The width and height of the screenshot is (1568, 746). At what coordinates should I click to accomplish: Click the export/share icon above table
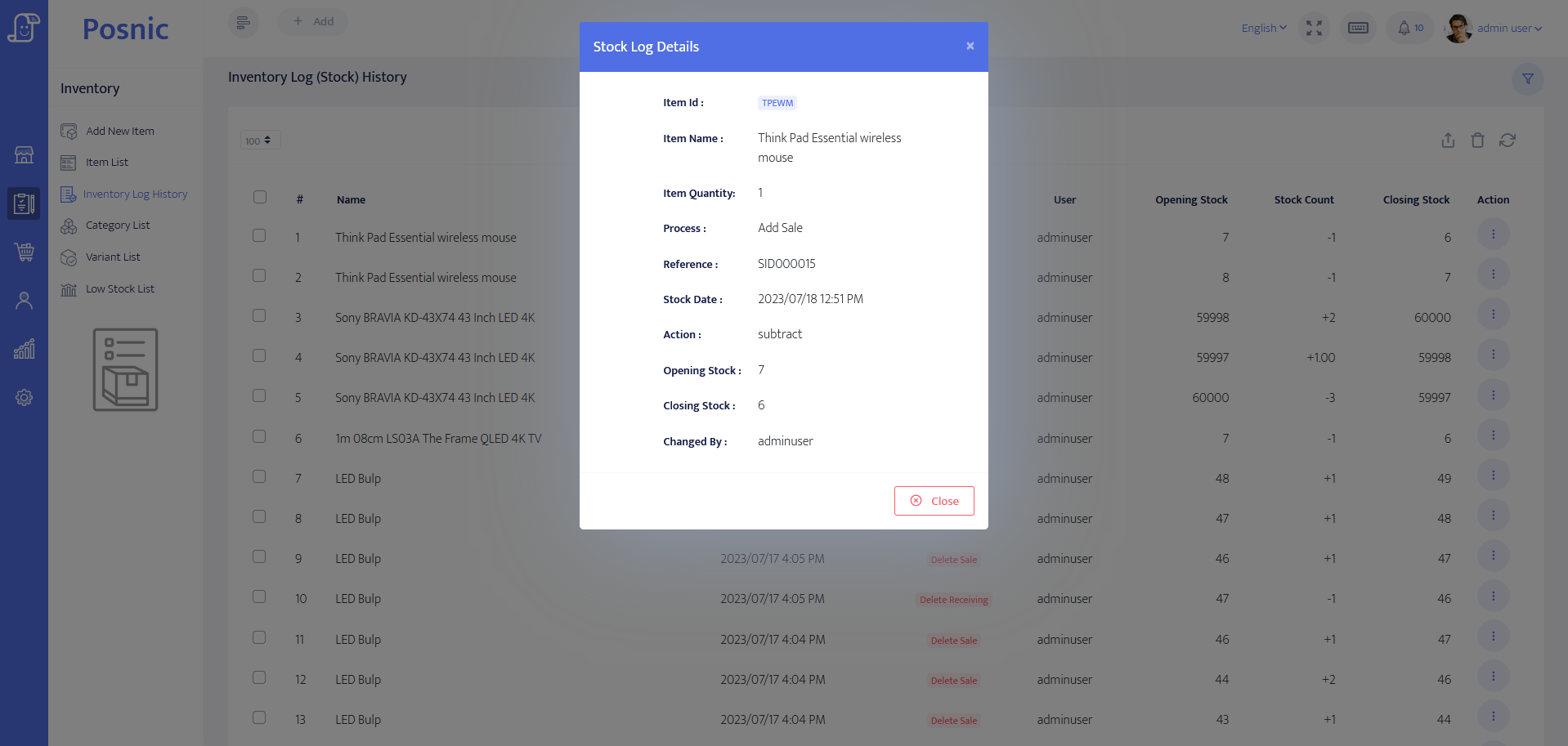1448,141
